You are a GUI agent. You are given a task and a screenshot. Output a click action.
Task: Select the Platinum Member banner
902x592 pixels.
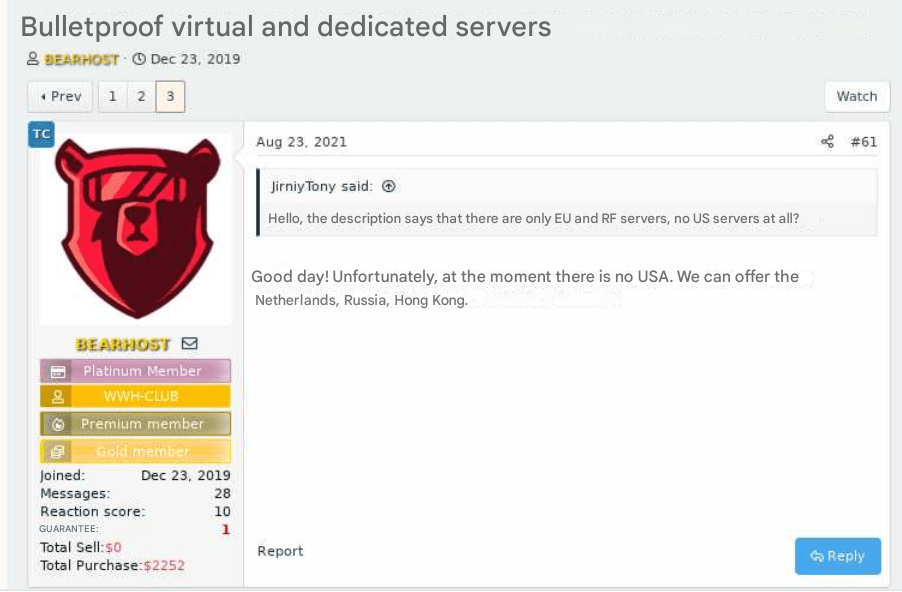pos(135,371)
